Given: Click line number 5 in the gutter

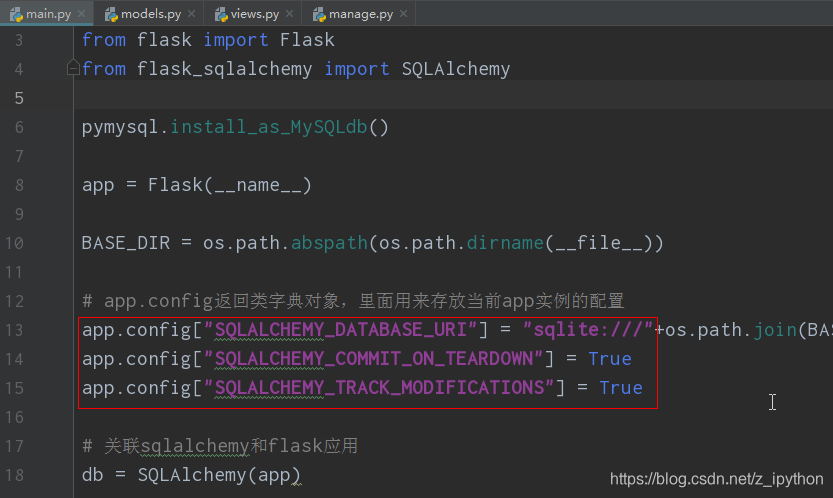Looking at the screenshot, I should 19,98.
